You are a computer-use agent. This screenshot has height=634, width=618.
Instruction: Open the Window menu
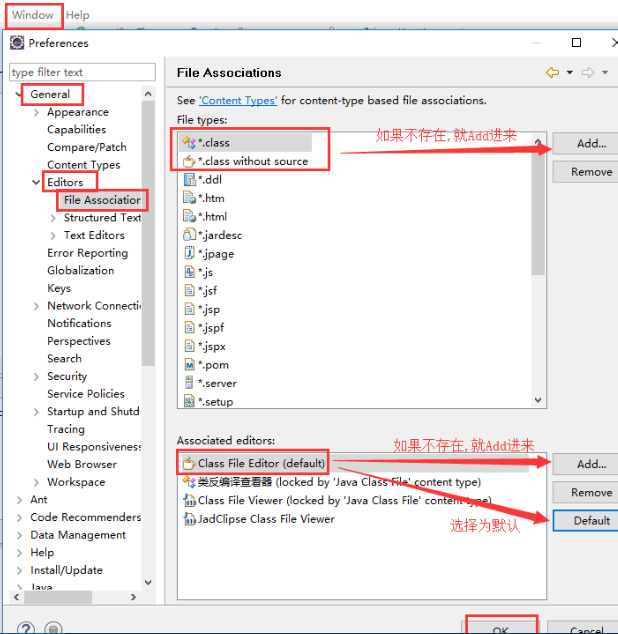[x=33, y=15]
